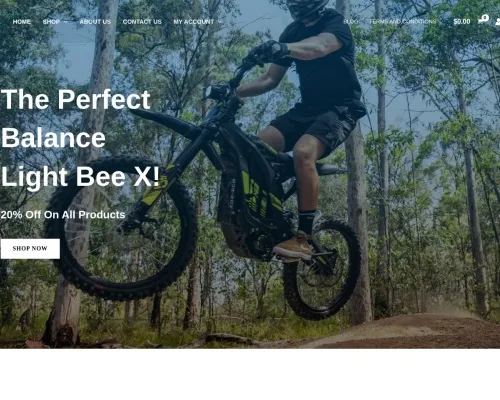This screenshot has width=500, height=400.
Task: Click the cart item count badge
Action: [x=485, y=18]
